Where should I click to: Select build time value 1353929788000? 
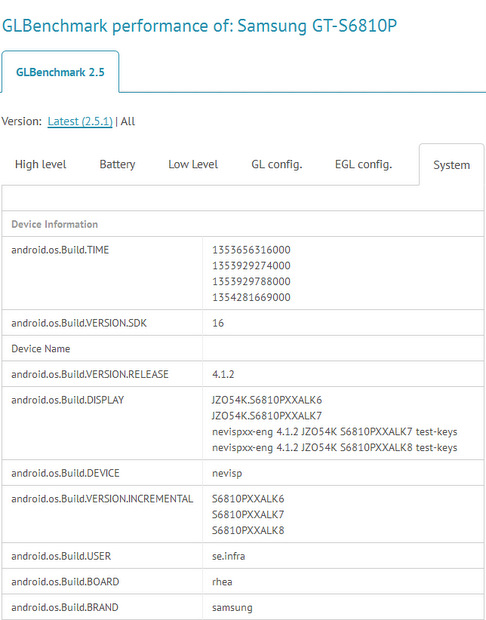click(x=251, y=282)
